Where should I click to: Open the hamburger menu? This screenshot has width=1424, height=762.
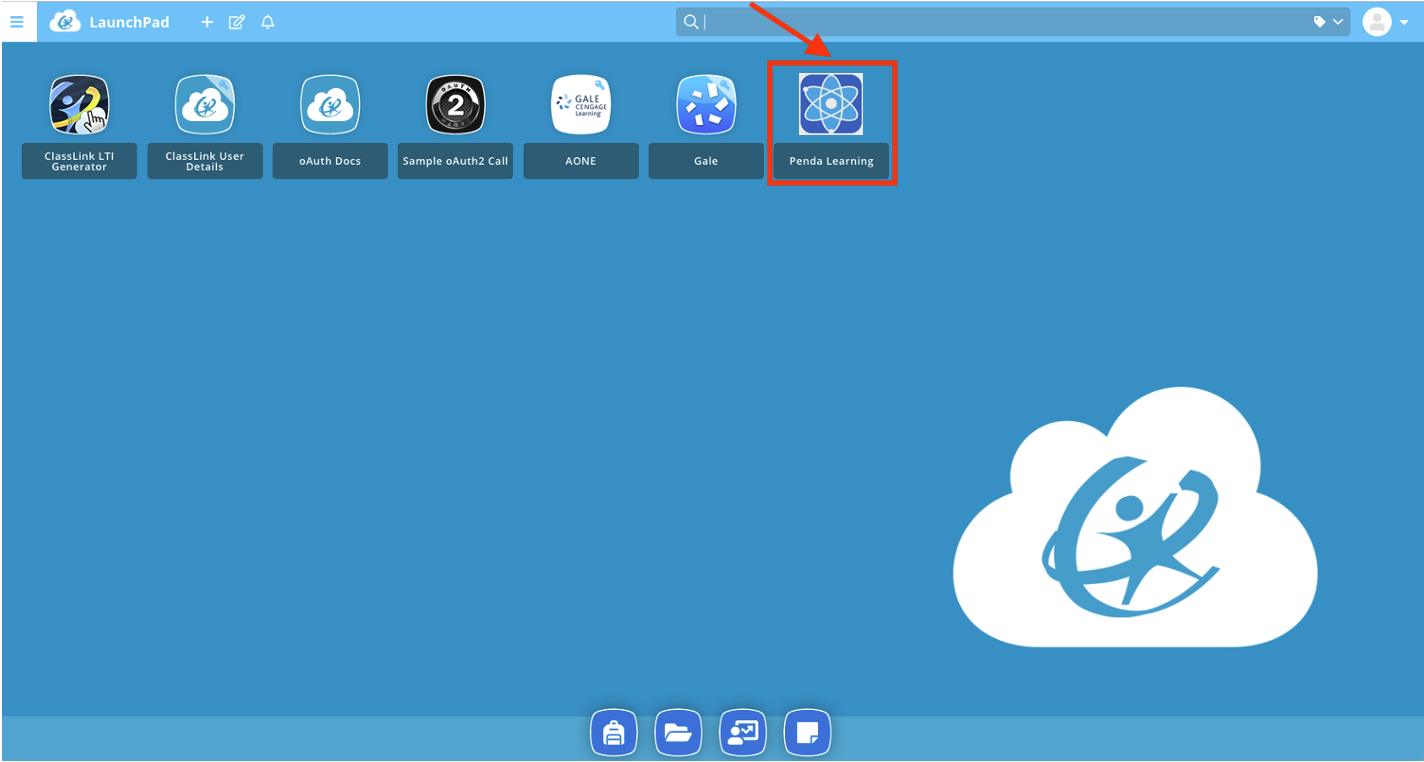click(17, 21)
